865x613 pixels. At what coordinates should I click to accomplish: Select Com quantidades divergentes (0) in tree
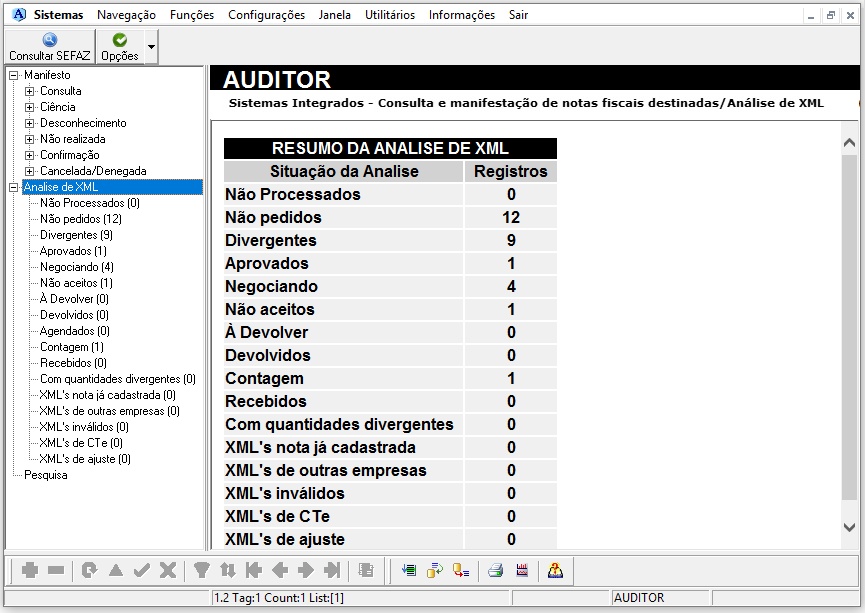(118, 379)
